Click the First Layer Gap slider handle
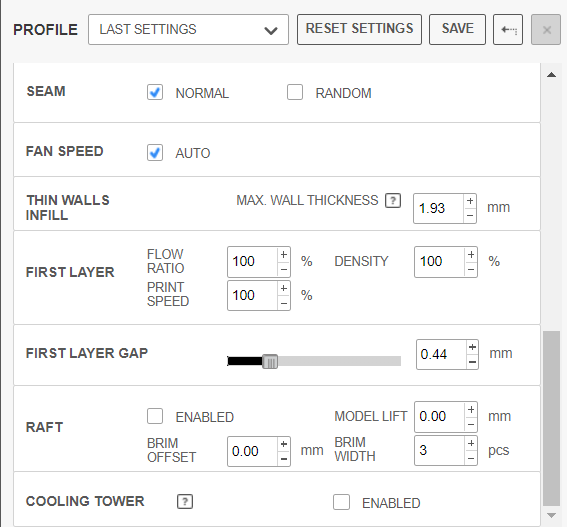The image size is (567, 527). tap(270, 361)
